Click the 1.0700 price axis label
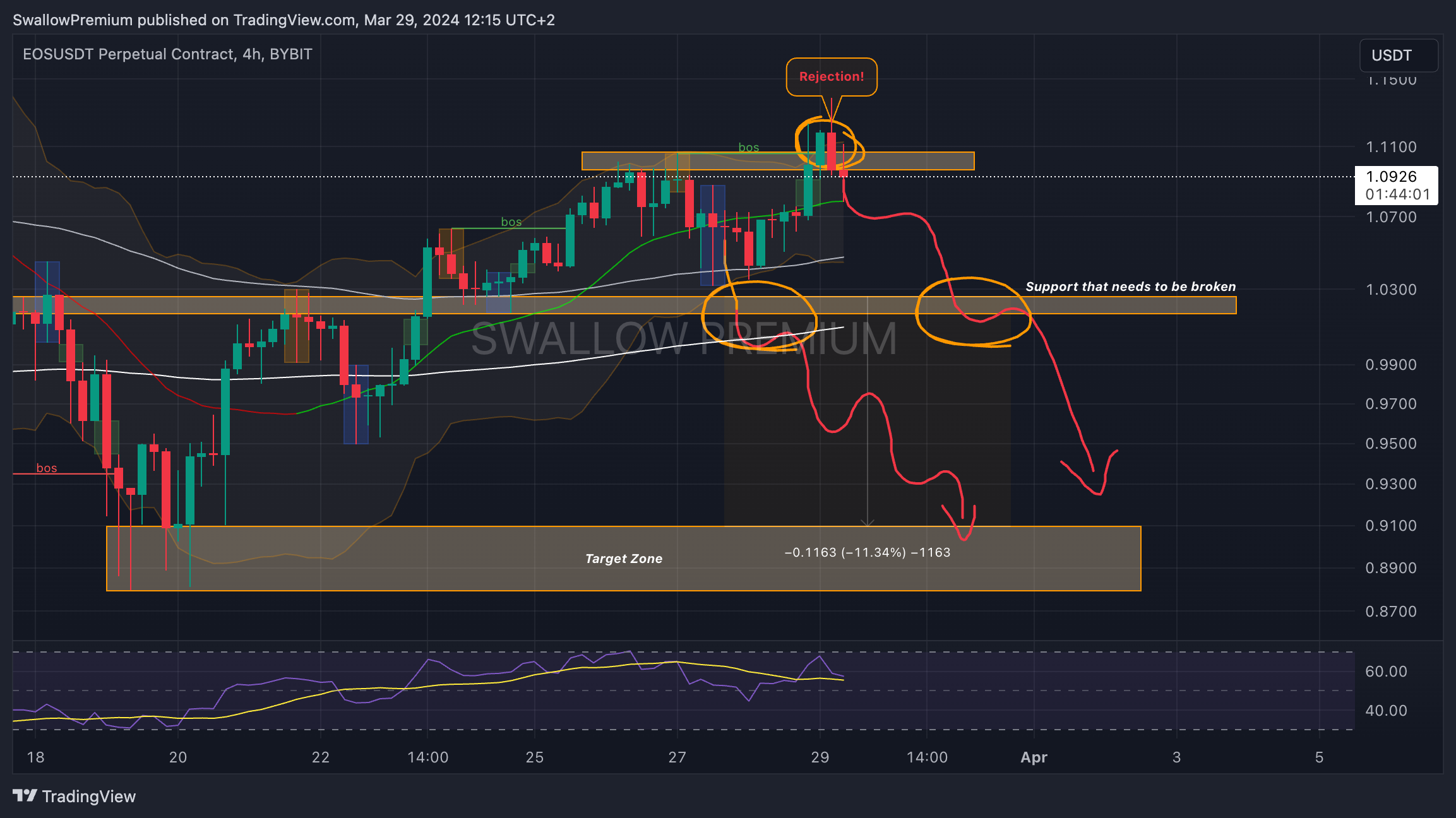Screen dimensions: 1456x818 1391,217
